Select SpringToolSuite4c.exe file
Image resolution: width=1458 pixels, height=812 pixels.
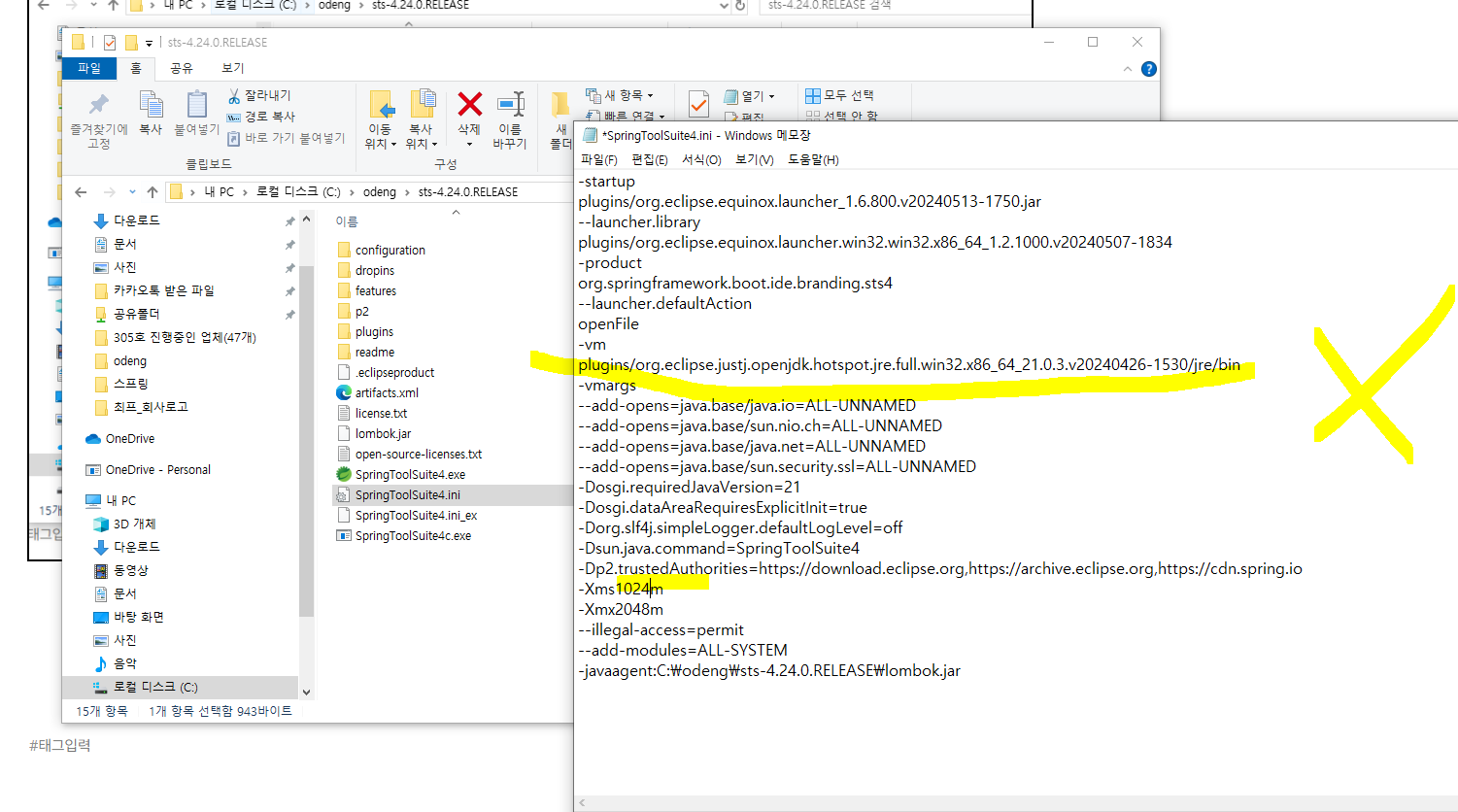[x=413, y=535]
